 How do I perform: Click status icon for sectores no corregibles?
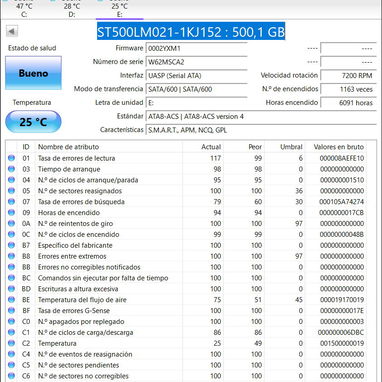coord(12,376)
